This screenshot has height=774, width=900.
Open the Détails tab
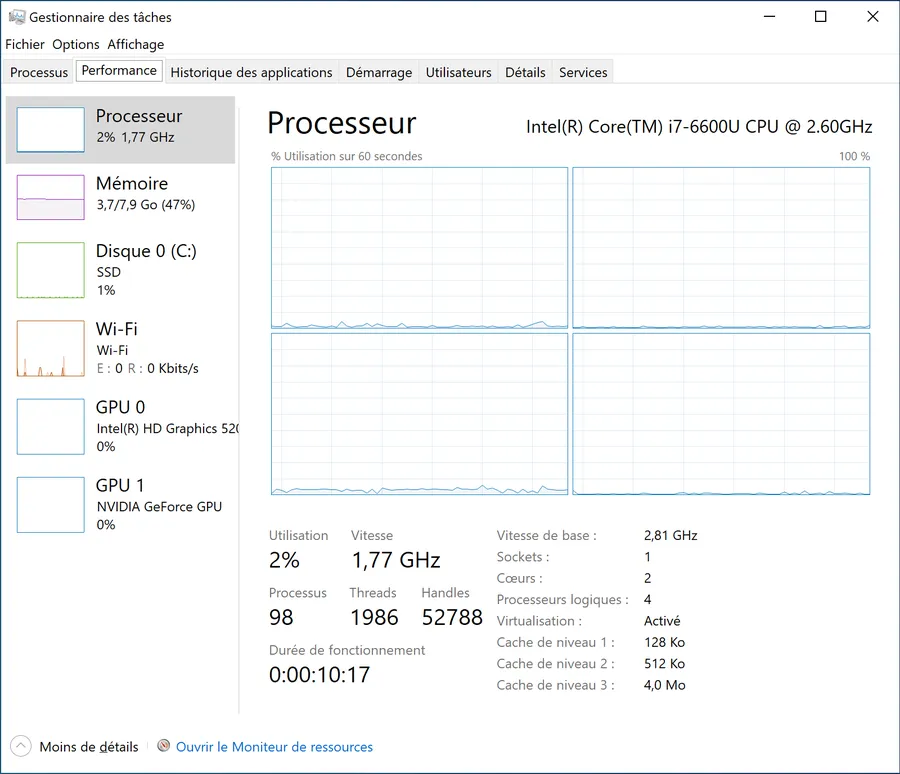pyautogui.click(x=525, y=72)
